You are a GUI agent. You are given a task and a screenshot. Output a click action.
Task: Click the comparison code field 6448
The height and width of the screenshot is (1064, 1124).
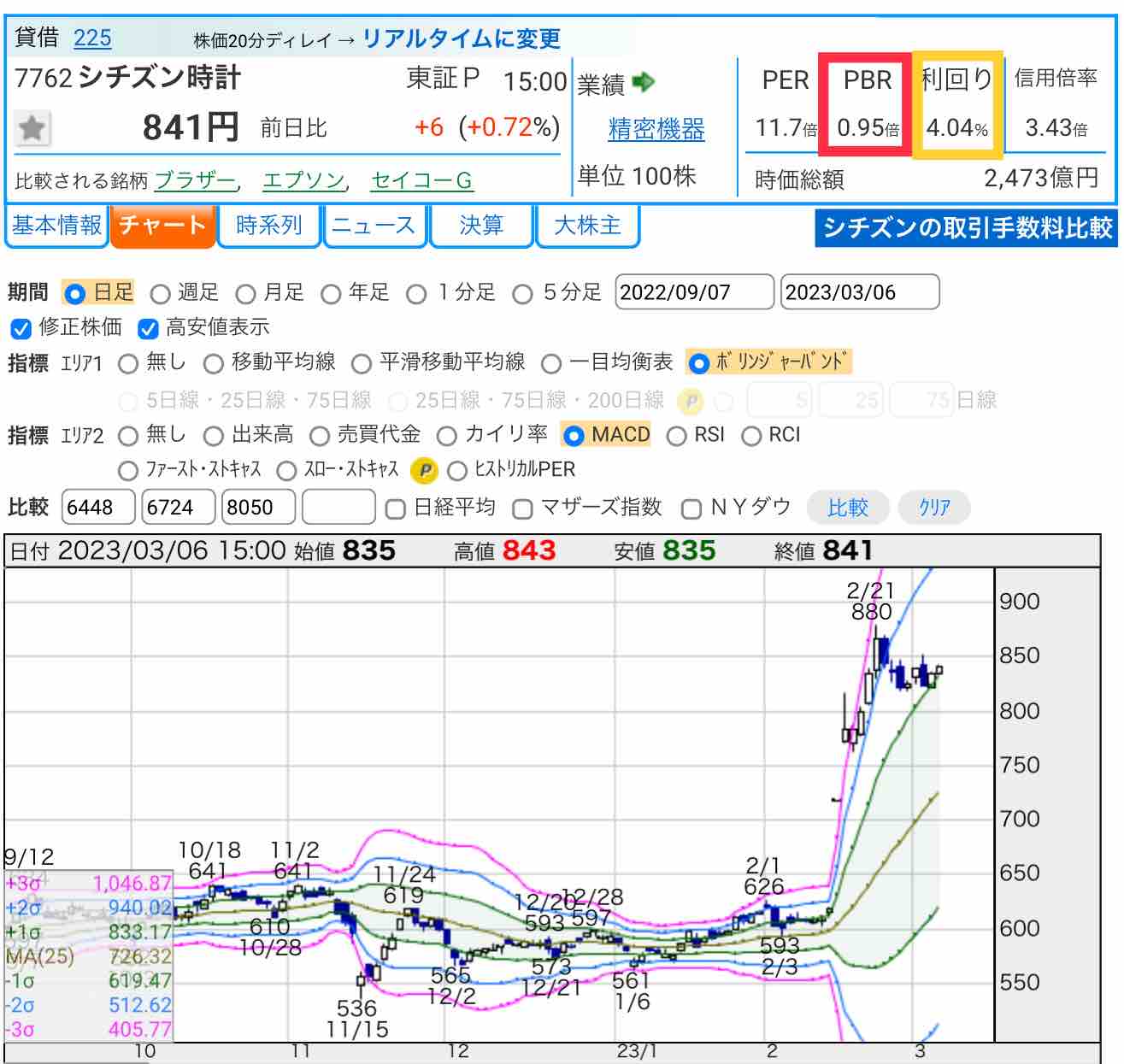point(98,507)
